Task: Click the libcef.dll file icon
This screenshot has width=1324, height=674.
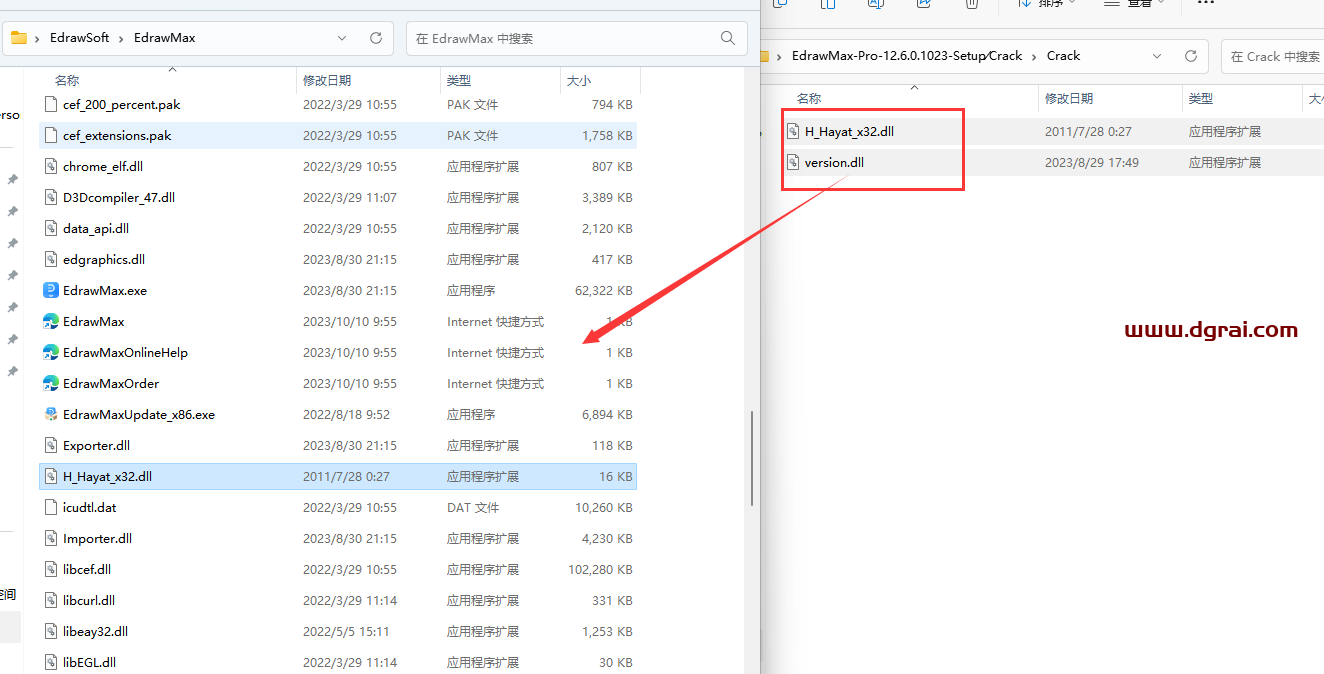Action: tap(52, 570)
